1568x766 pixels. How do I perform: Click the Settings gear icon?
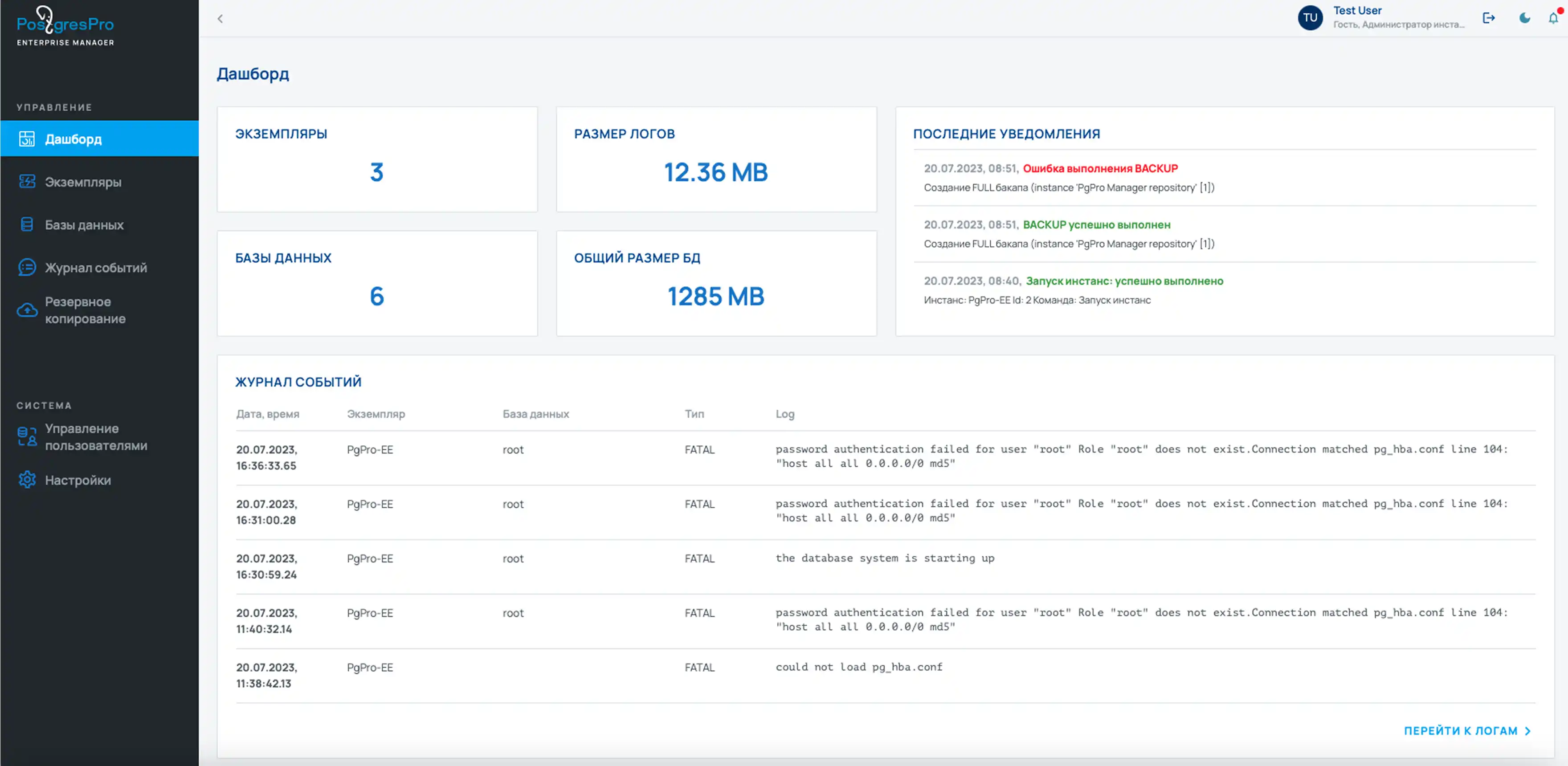[x=27, y=480]
